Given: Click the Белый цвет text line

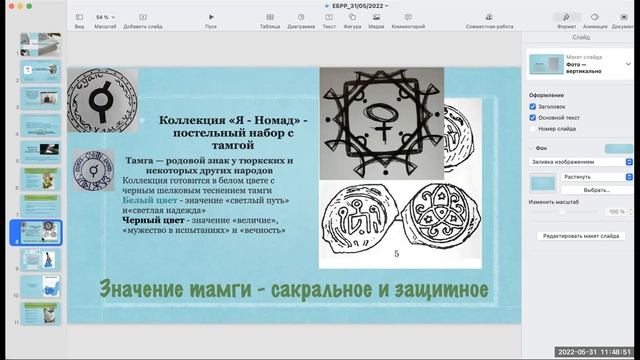Looking at the screenshot, I should [206, 205].
